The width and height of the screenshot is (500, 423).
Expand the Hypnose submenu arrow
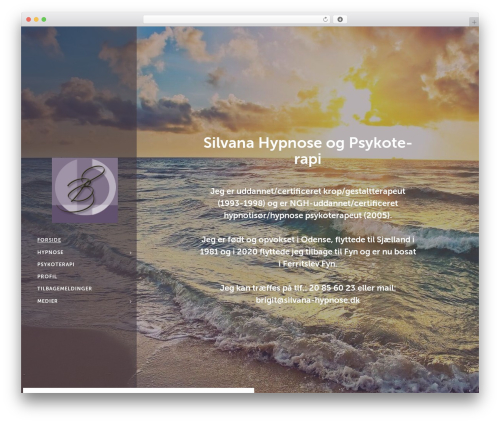click(x=130, y=253)
